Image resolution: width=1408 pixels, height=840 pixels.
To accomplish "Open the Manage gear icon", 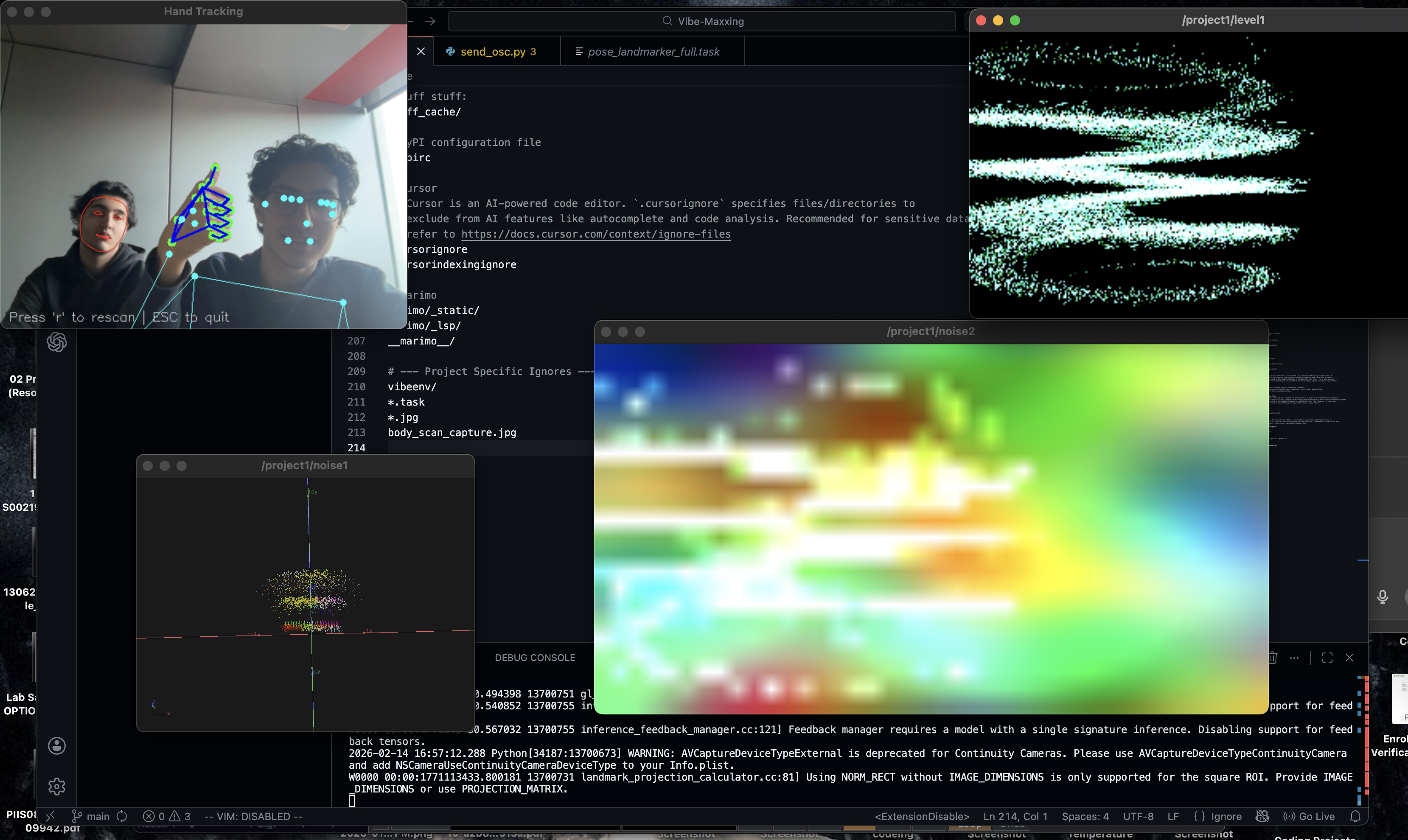I will pyautogui.click(x=56, y=786).
